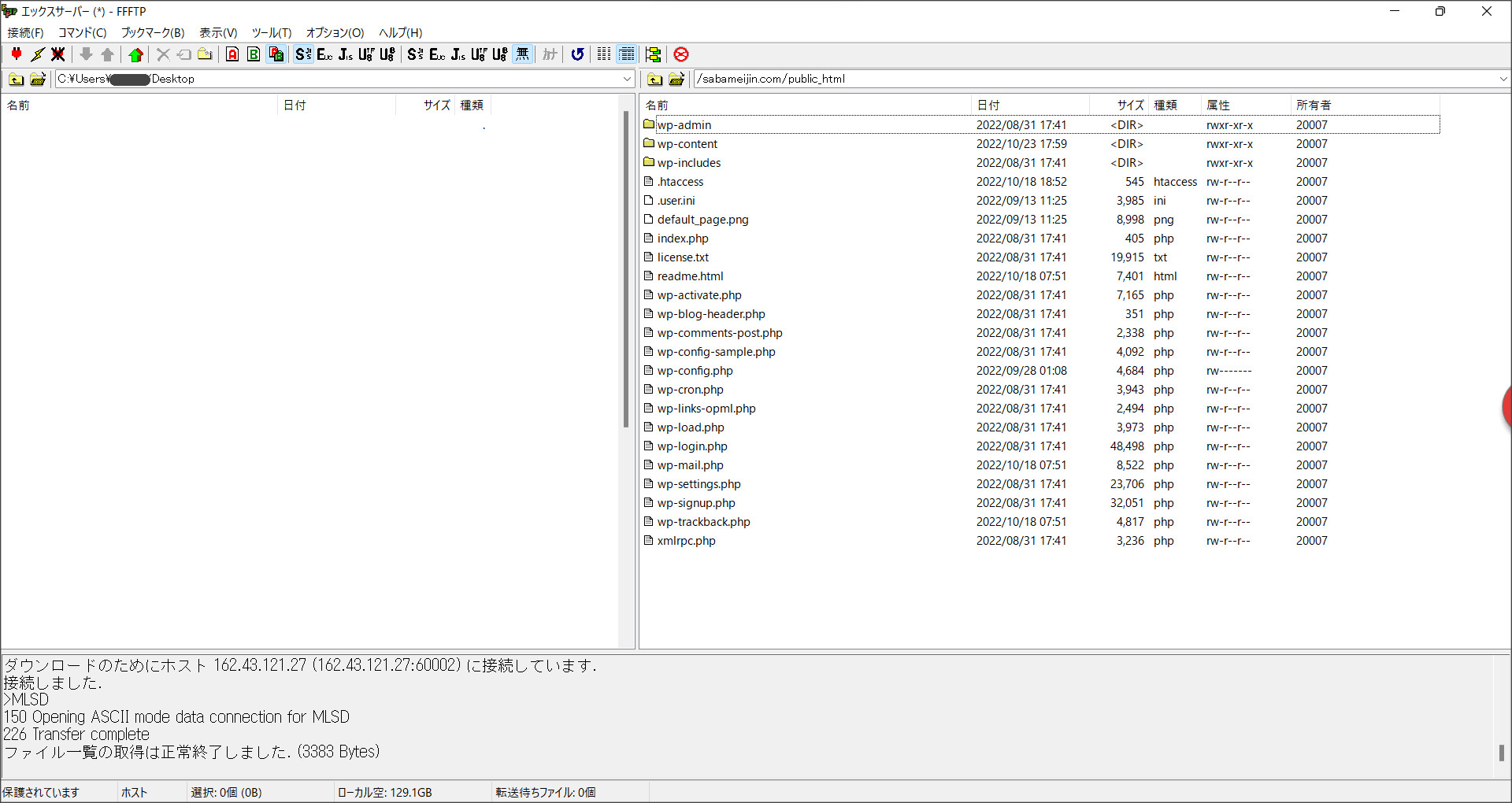Switch to details list view icon
This screenshot has height=803, width=1512.
click(627, 54)
